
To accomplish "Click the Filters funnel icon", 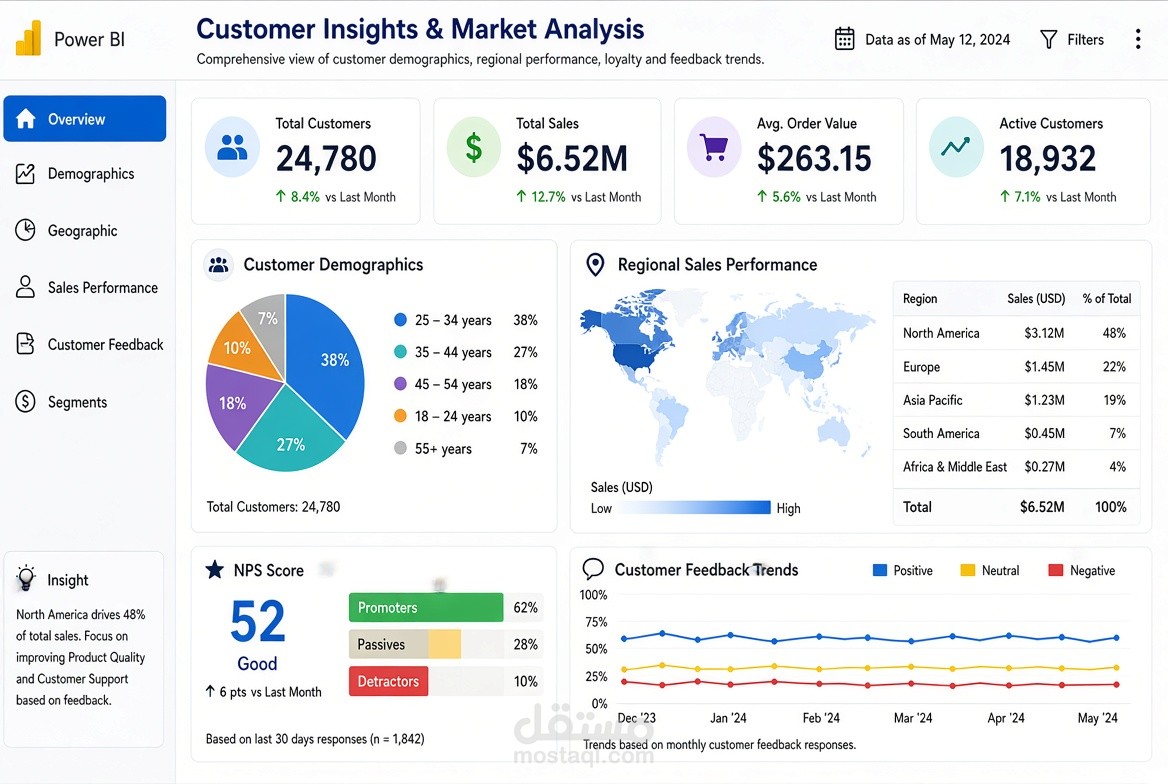I will 1048,39.
